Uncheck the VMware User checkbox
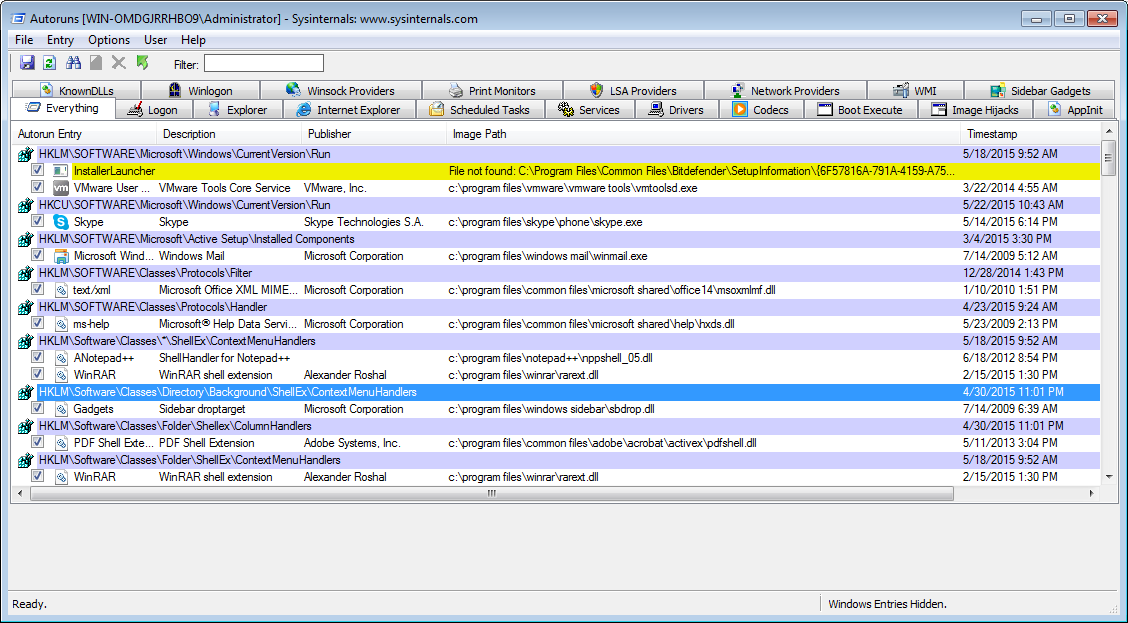 point(37,187)
